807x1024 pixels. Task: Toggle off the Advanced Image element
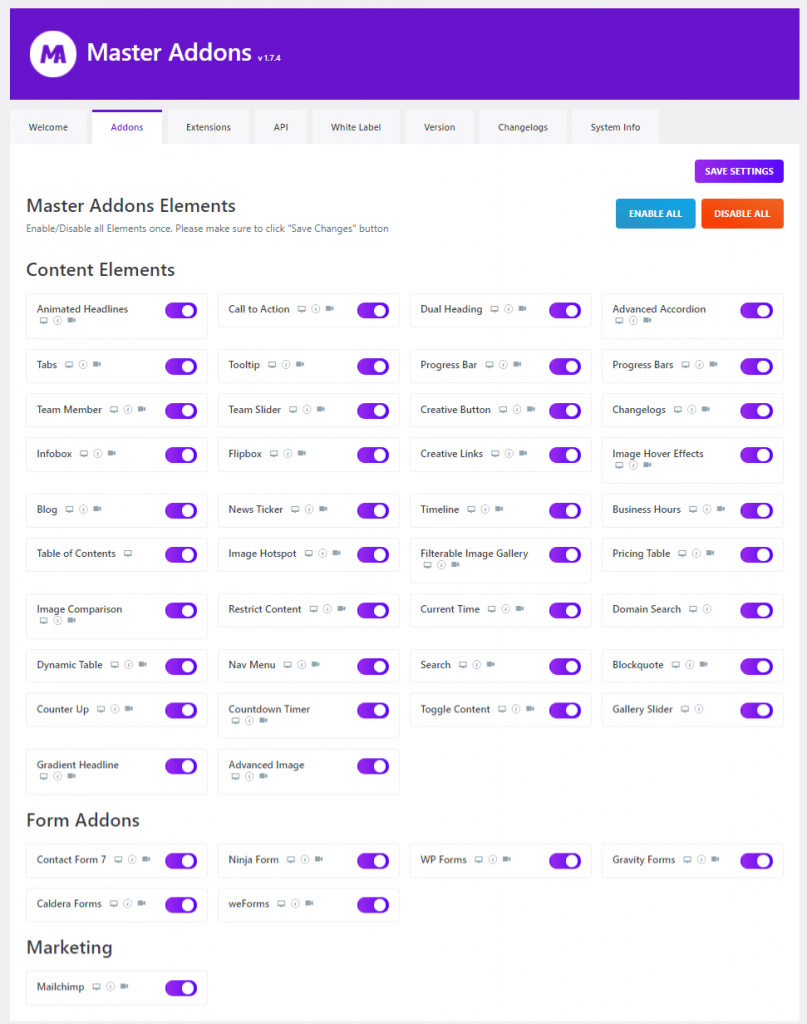(x=373, y=766)
